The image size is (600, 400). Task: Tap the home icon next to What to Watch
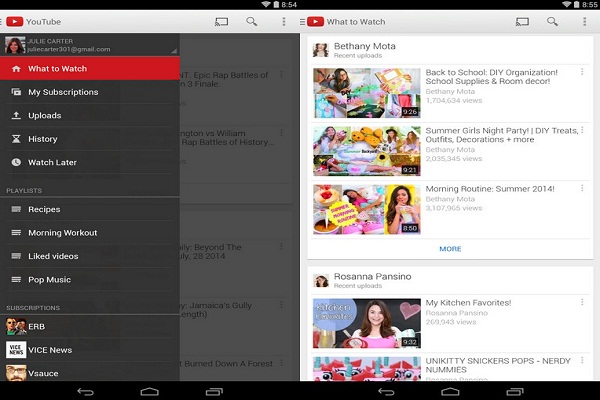(16, 69)
